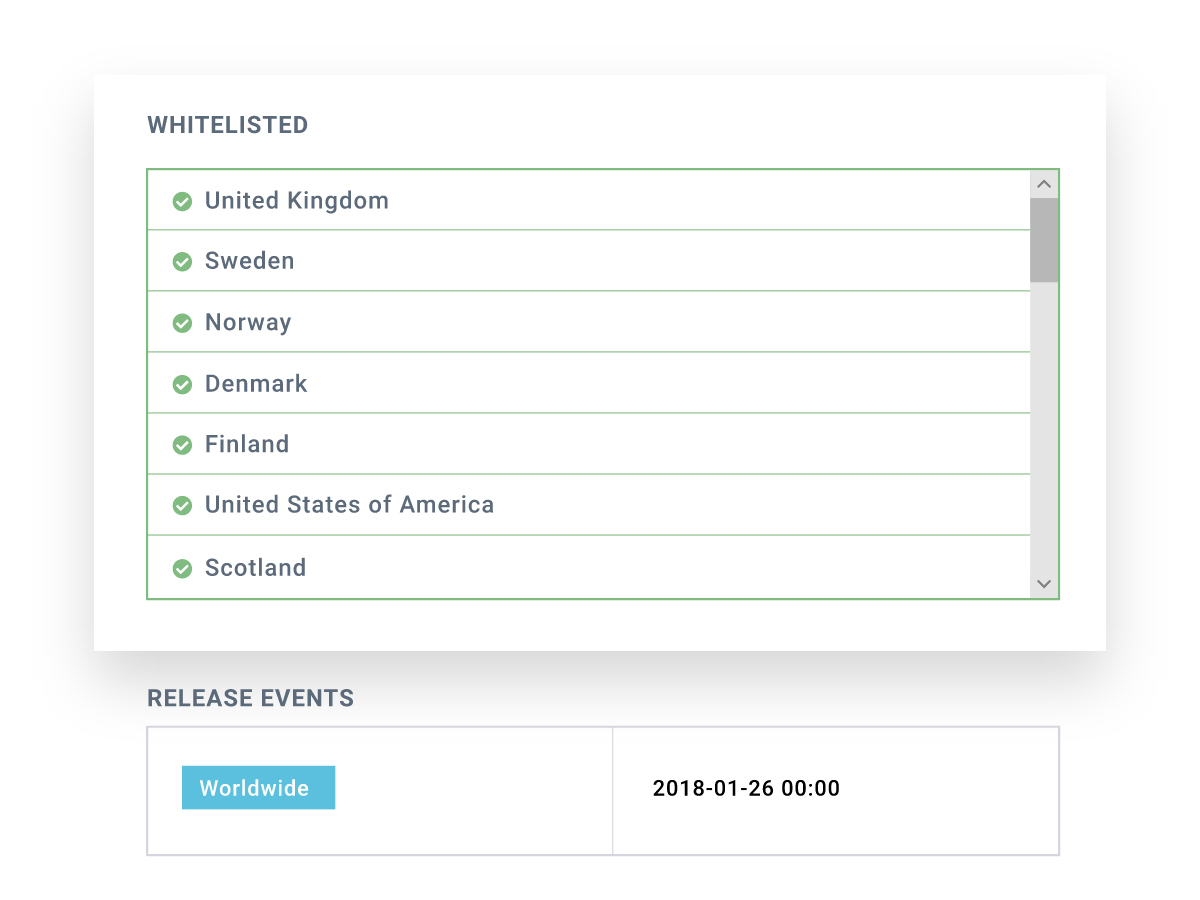Click the Worldwide release tag

click(258, 788)
